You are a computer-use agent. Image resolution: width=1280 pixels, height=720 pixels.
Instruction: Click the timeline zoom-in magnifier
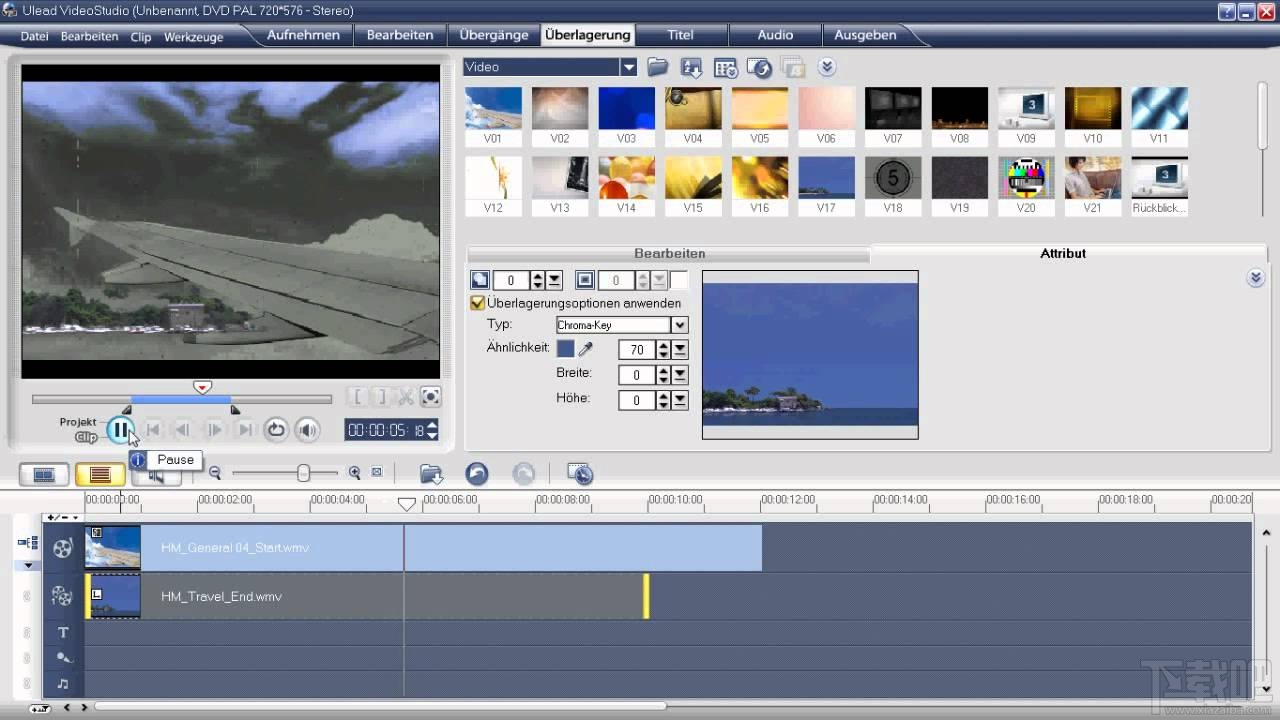coord(354,473)
